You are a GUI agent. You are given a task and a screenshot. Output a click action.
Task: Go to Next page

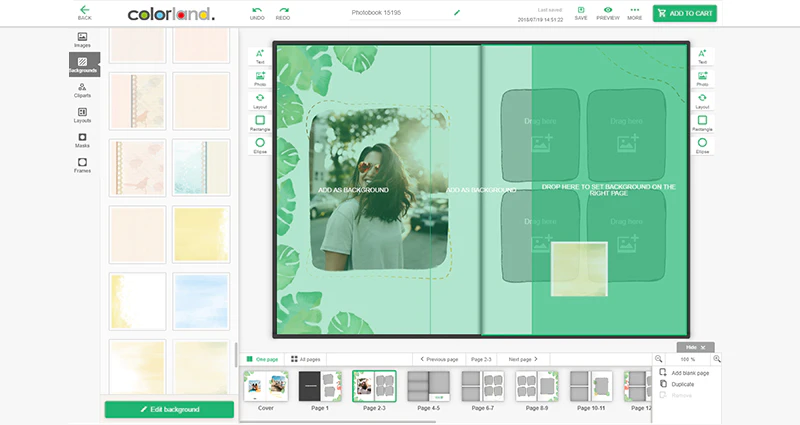point(523,359)
